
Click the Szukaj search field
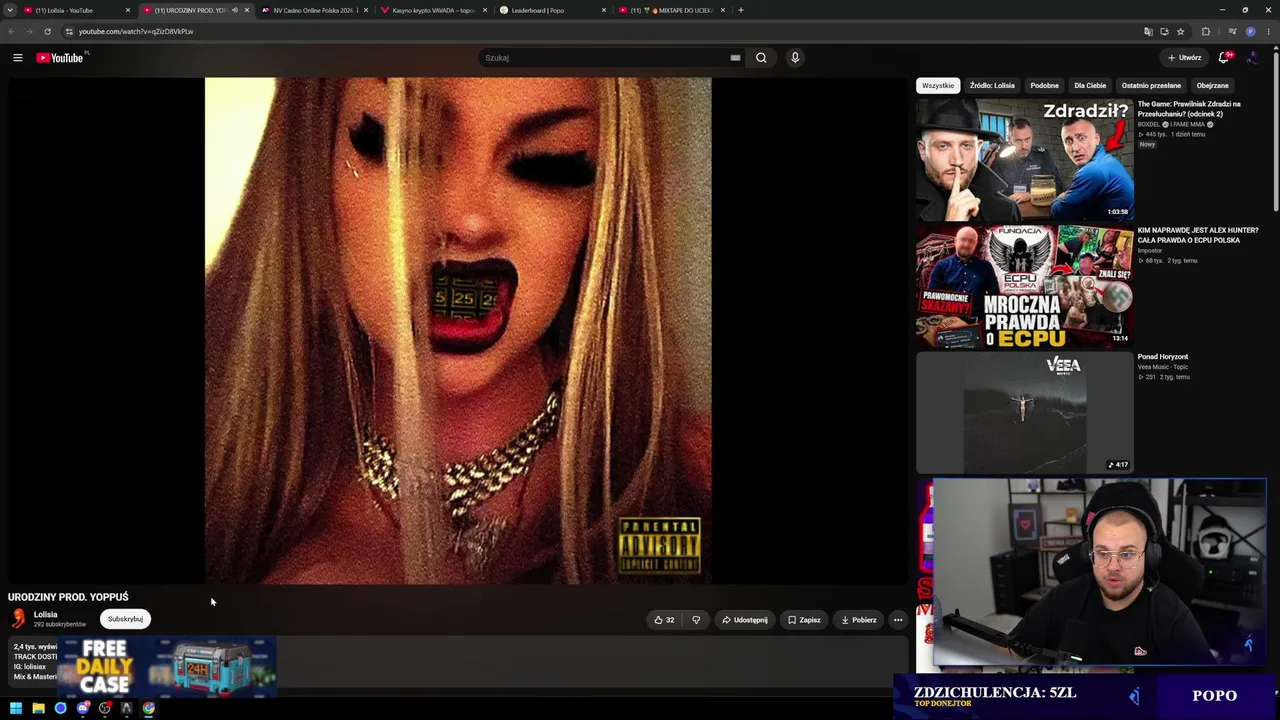604,58
